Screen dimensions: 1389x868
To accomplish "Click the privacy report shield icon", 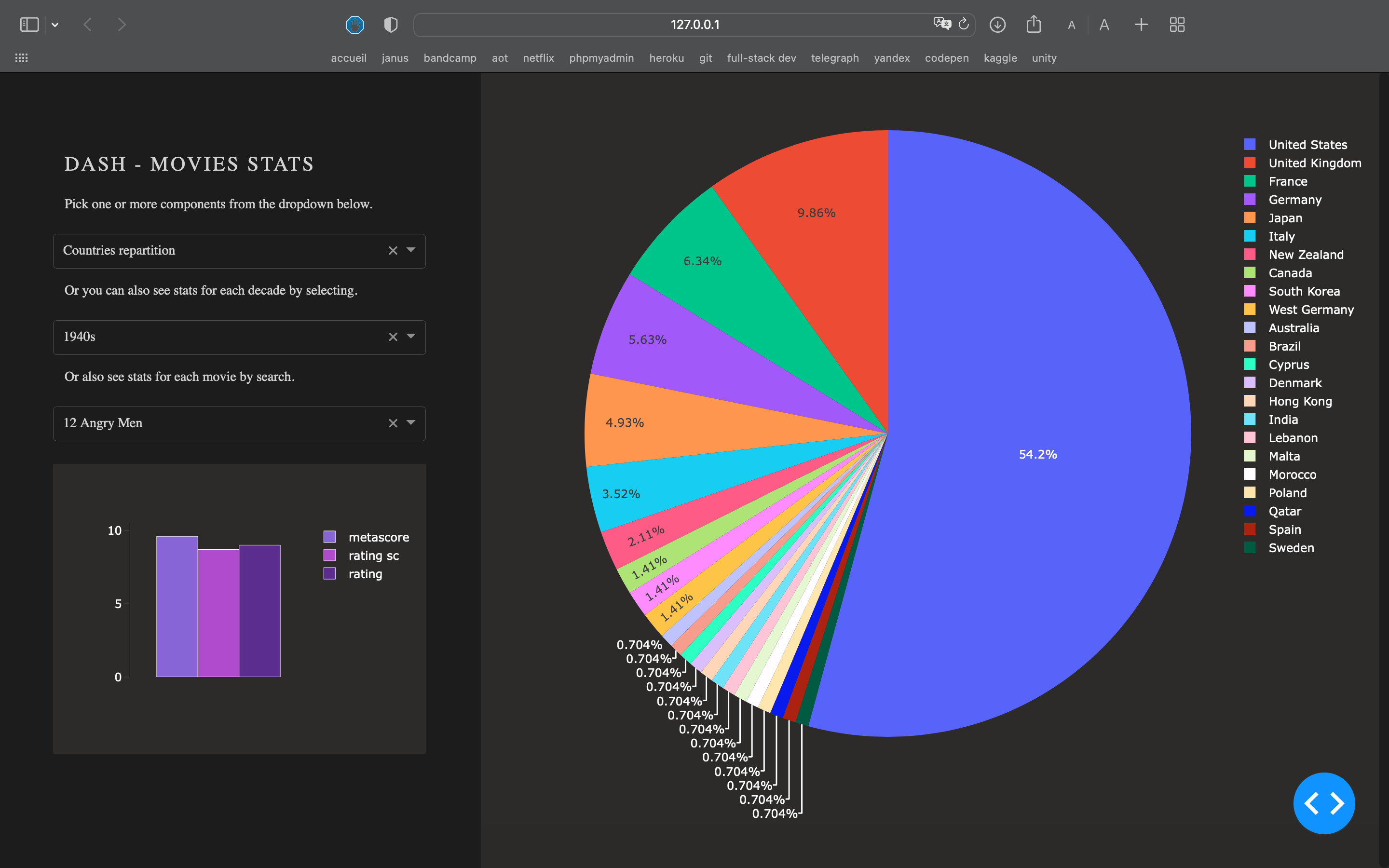I will click(x=391, y=25).
